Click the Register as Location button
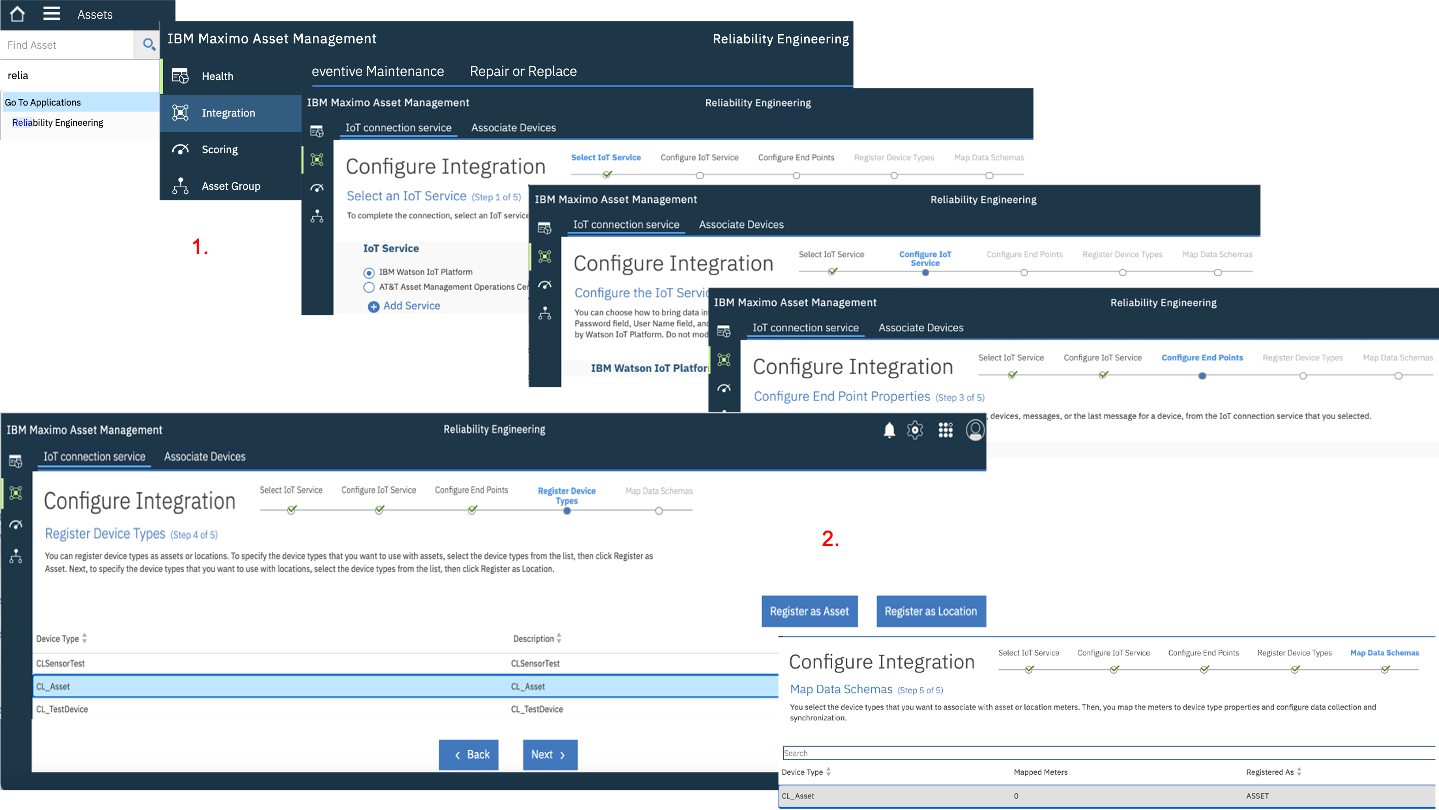The height and width of the screenshot is (810, 1439). point(931,611)
